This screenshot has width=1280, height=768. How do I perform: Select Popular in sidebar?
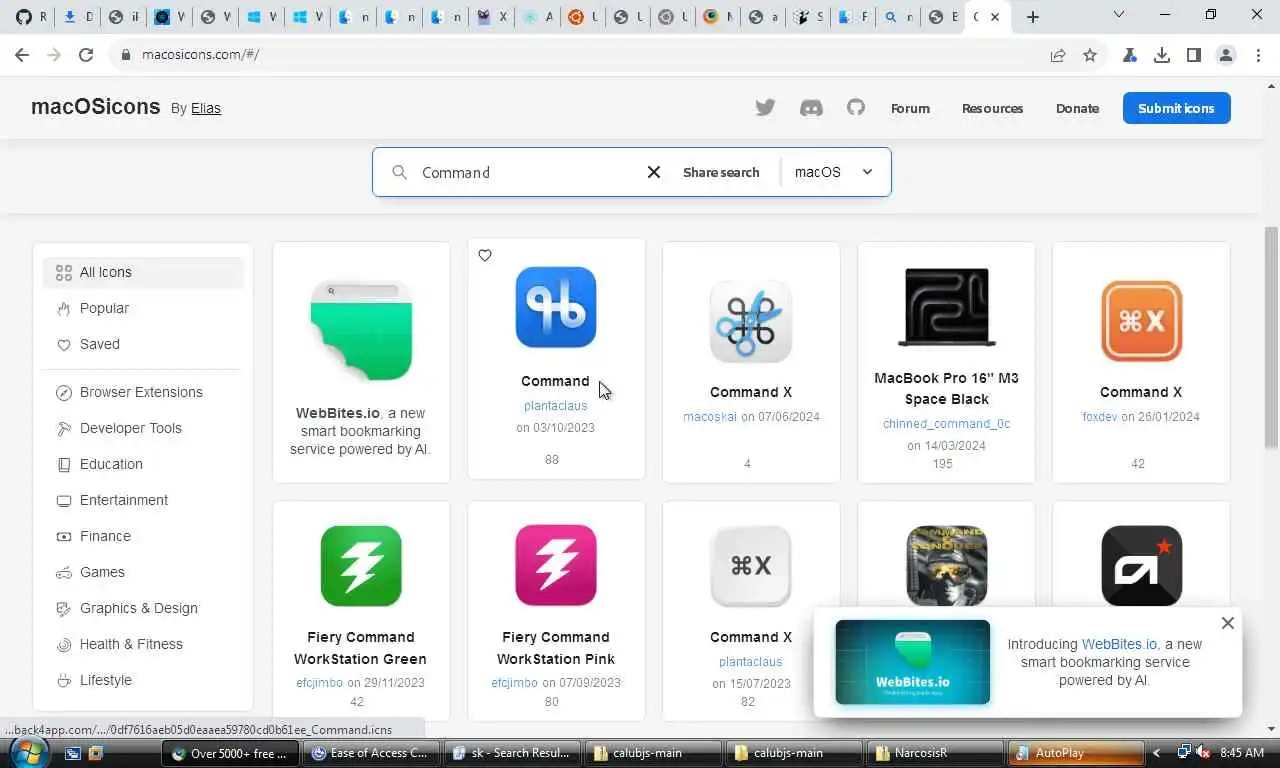coord(143,308)
